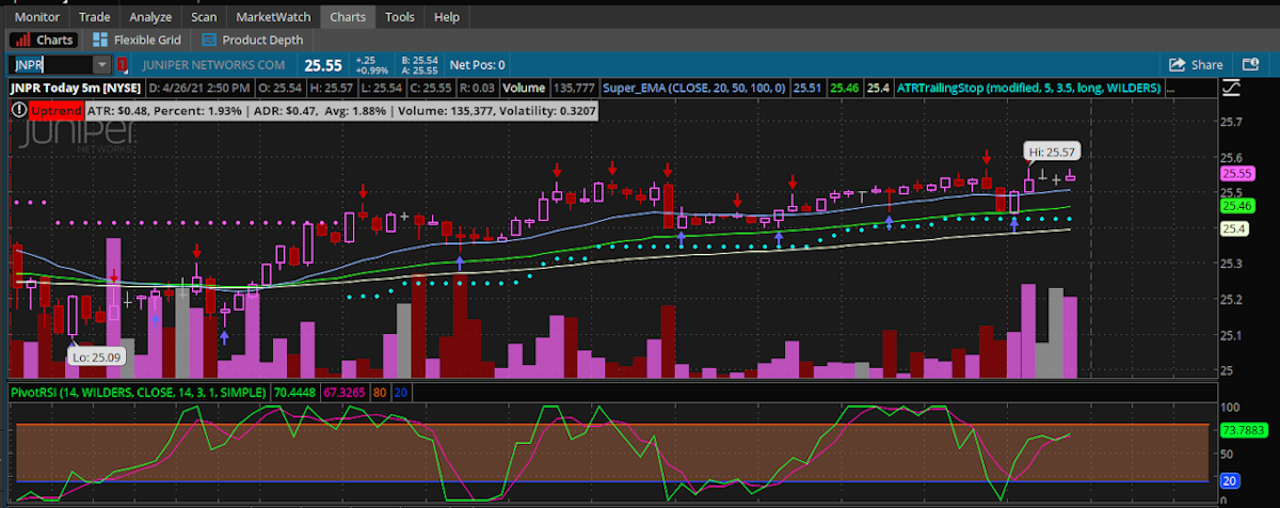The image size is (1280, 508).
Task: Open the Trade tab
Action: [95, 17]
